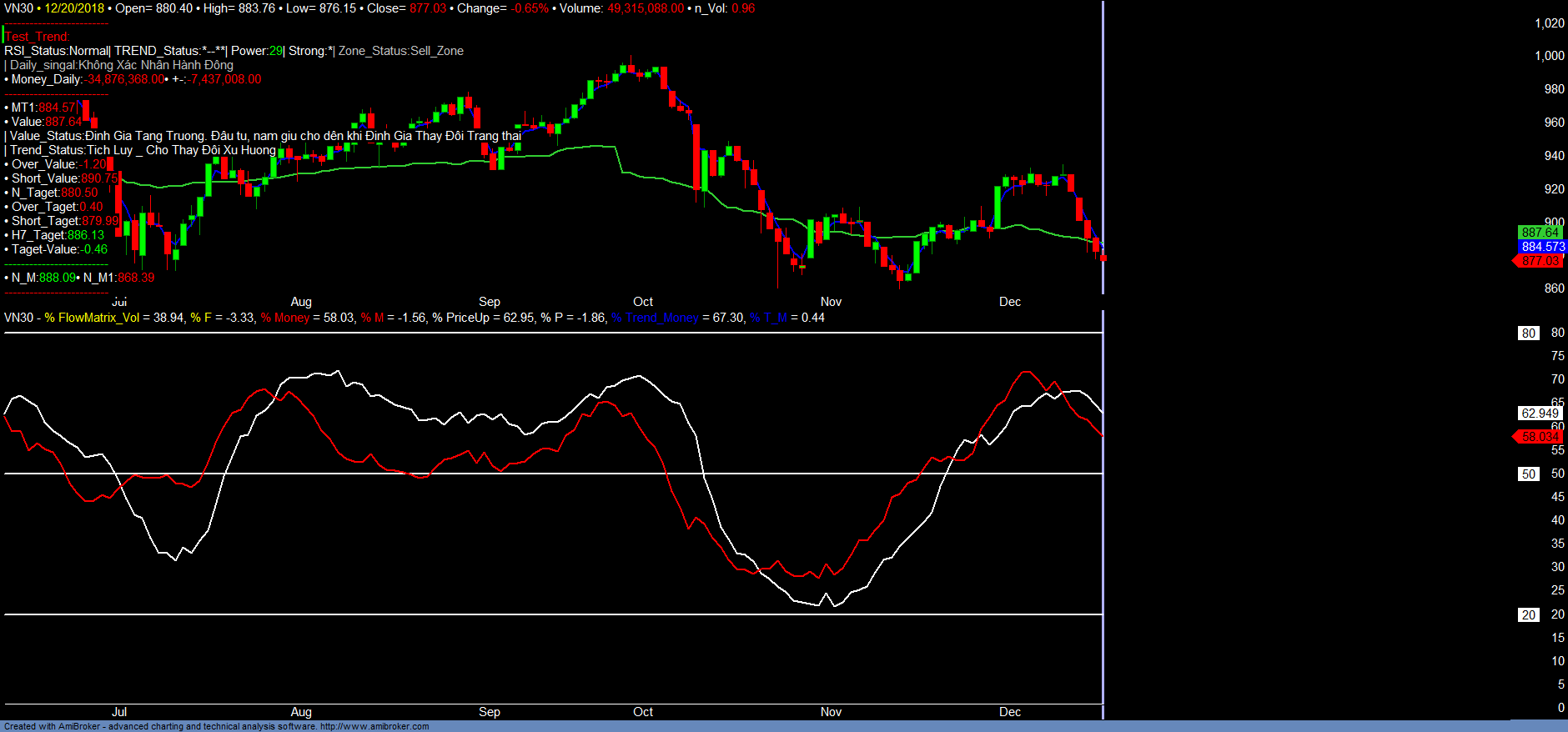Screen dimensions: 1568x732
Task: Click the Oct label on price chart axis
Action: pyautogui.click(x=643, y=302)
